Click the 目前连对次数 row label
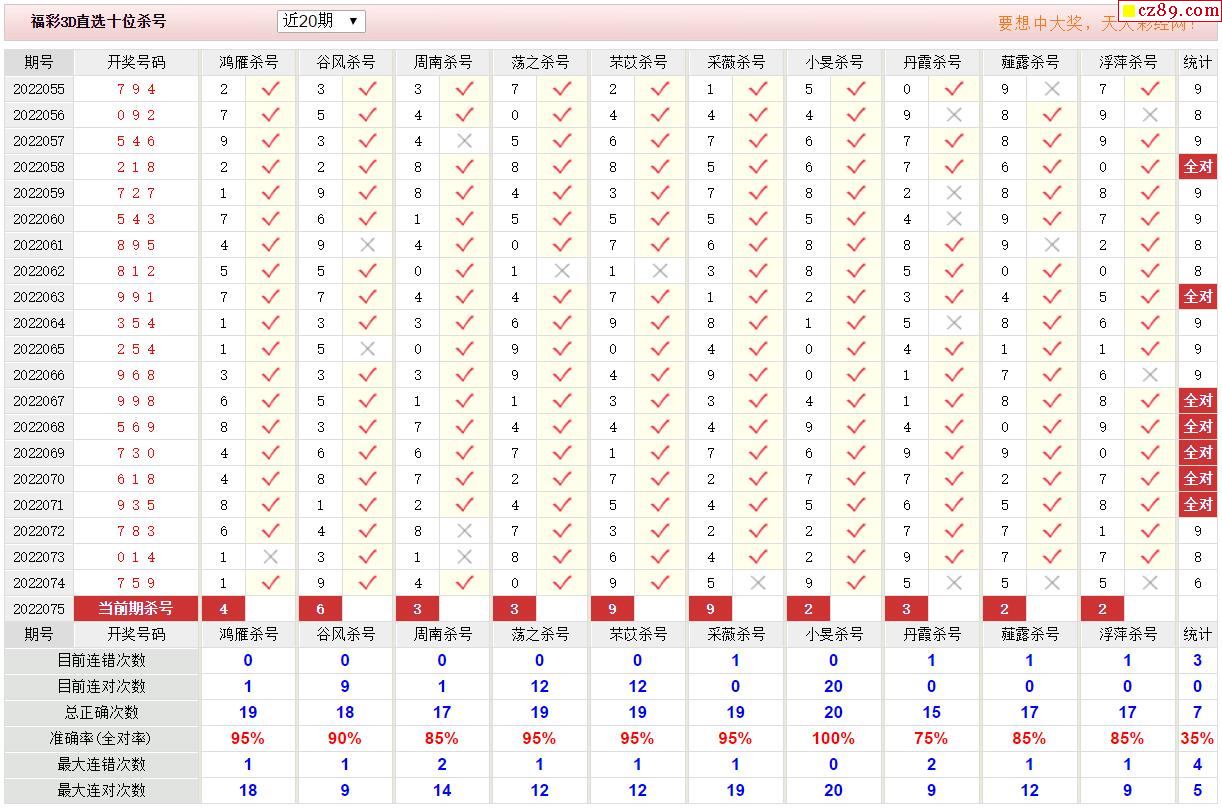Viewport: 1222px width, 810px height. tap(101, 686)
